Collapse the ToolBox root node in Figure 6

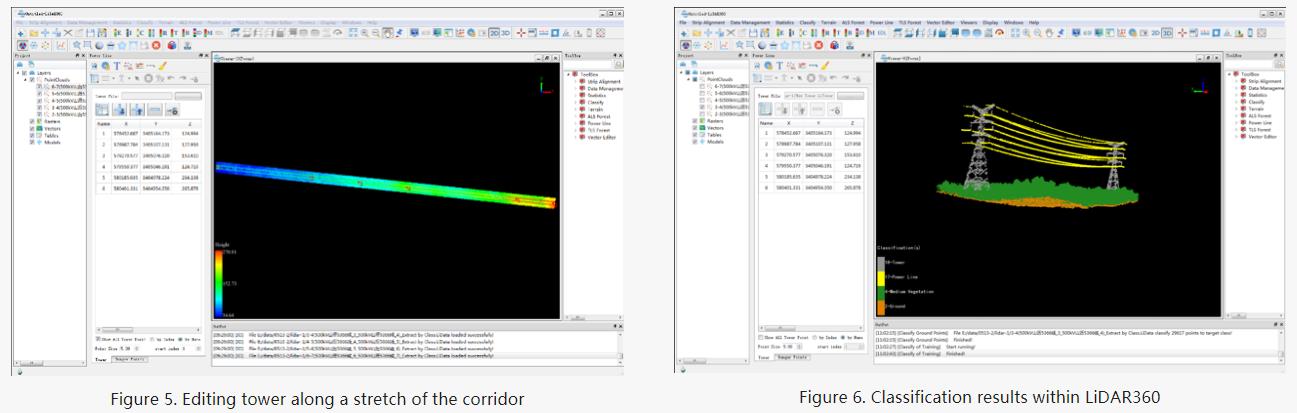pyautogui.click(x=1229, y=74)
